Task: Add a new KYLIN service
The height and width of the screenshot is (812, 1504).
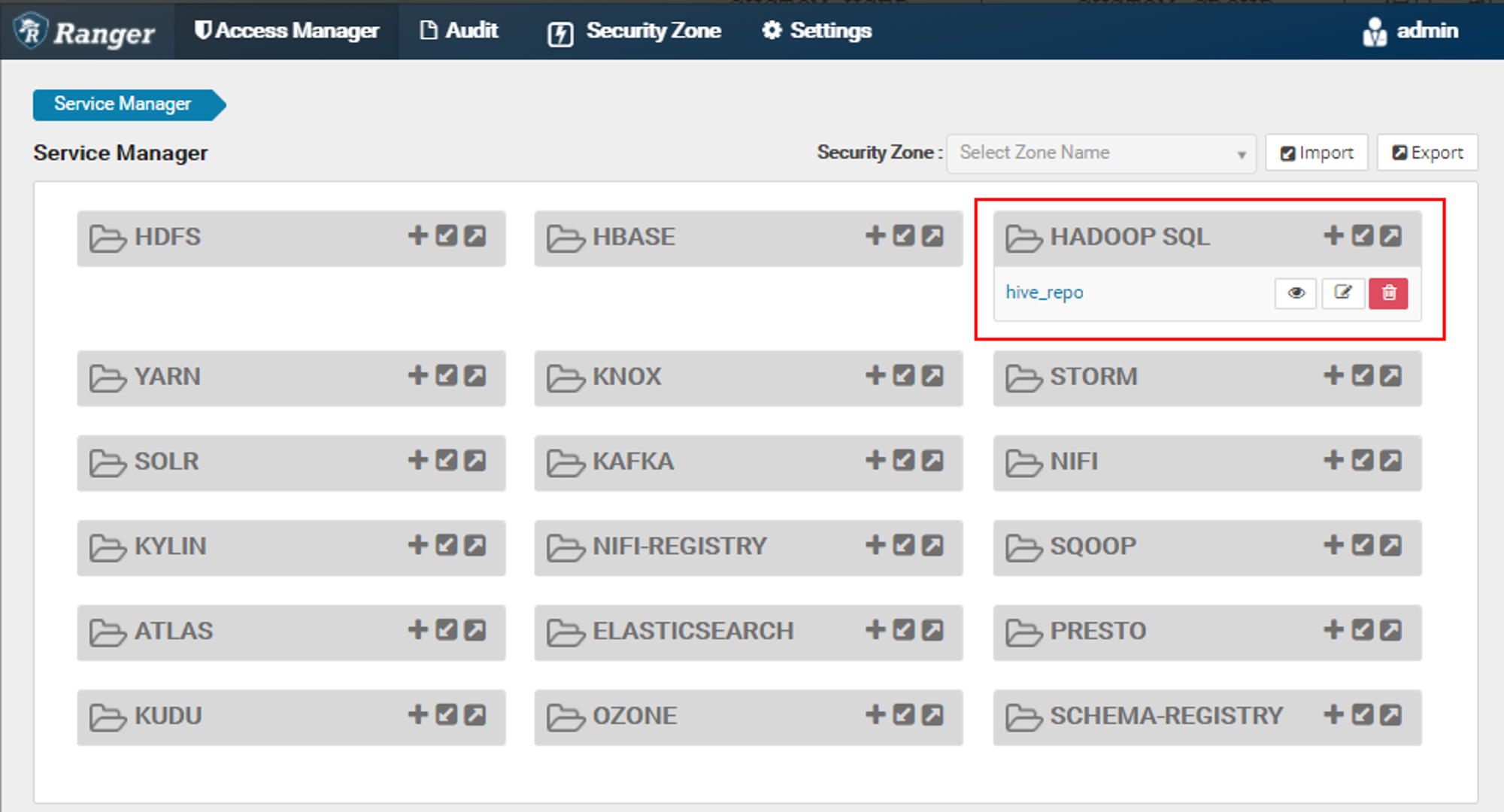Action: (417, 545)
